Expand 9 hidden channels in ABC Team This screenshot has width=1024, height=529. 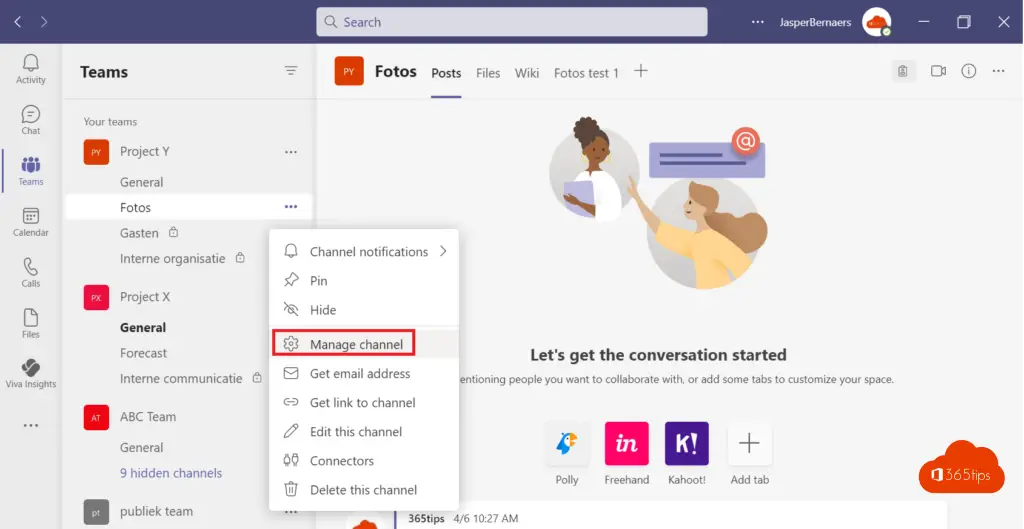[171, 473]
